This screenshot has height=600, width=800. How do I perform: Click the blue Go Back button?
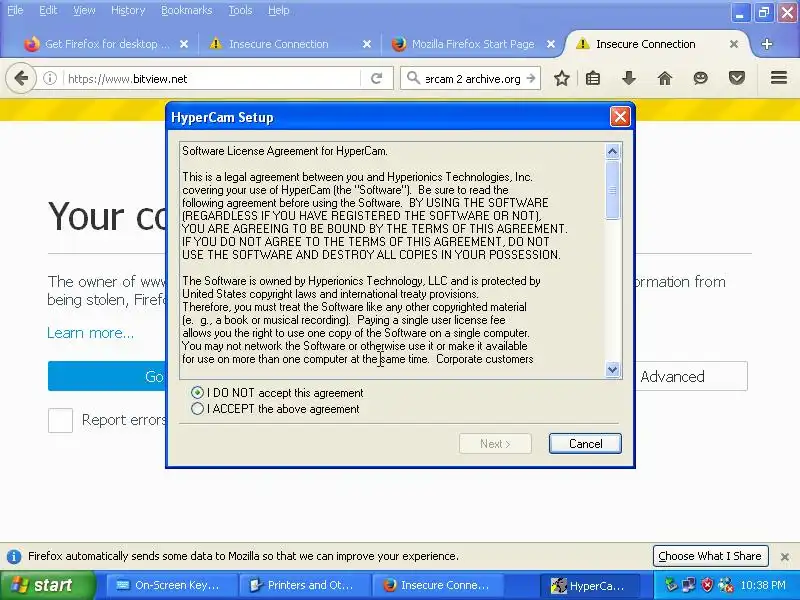coord(107,377)
